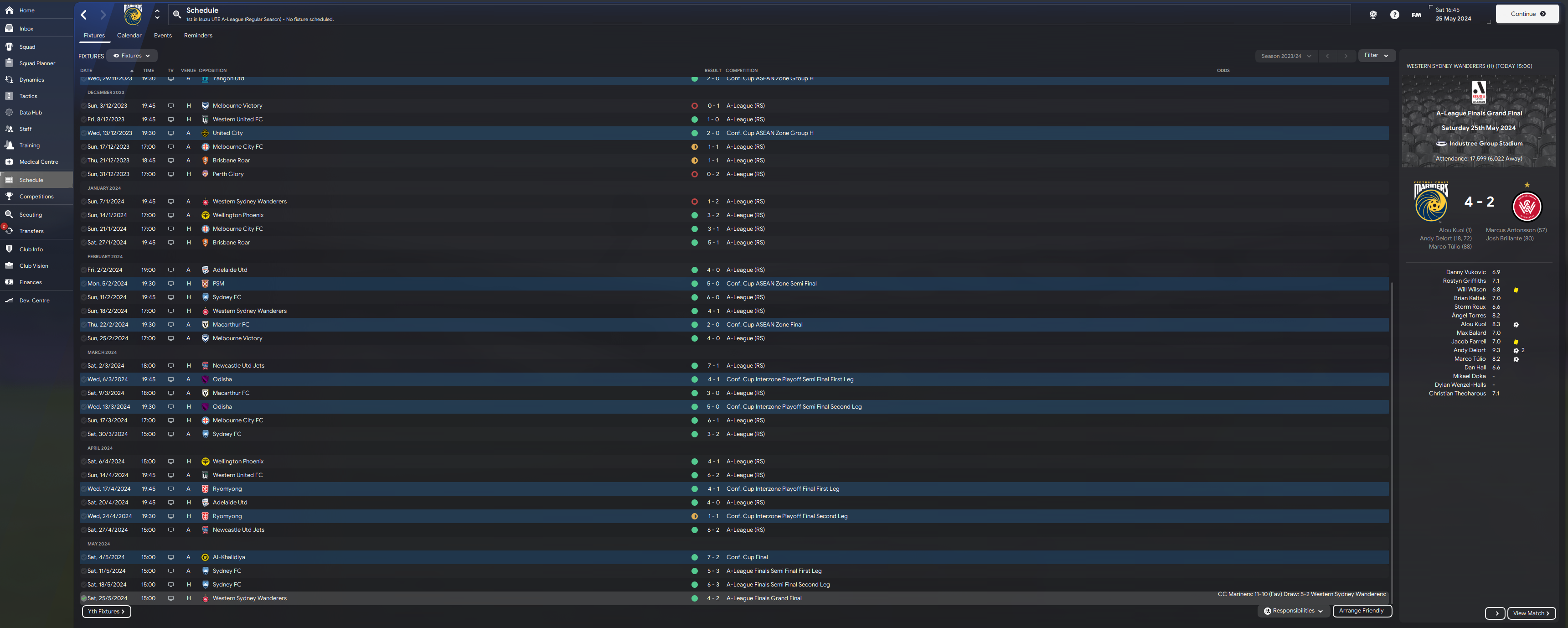The image size is (1568, 628).
Task: Open the Club Info shield icon
Action: [9, 249]
